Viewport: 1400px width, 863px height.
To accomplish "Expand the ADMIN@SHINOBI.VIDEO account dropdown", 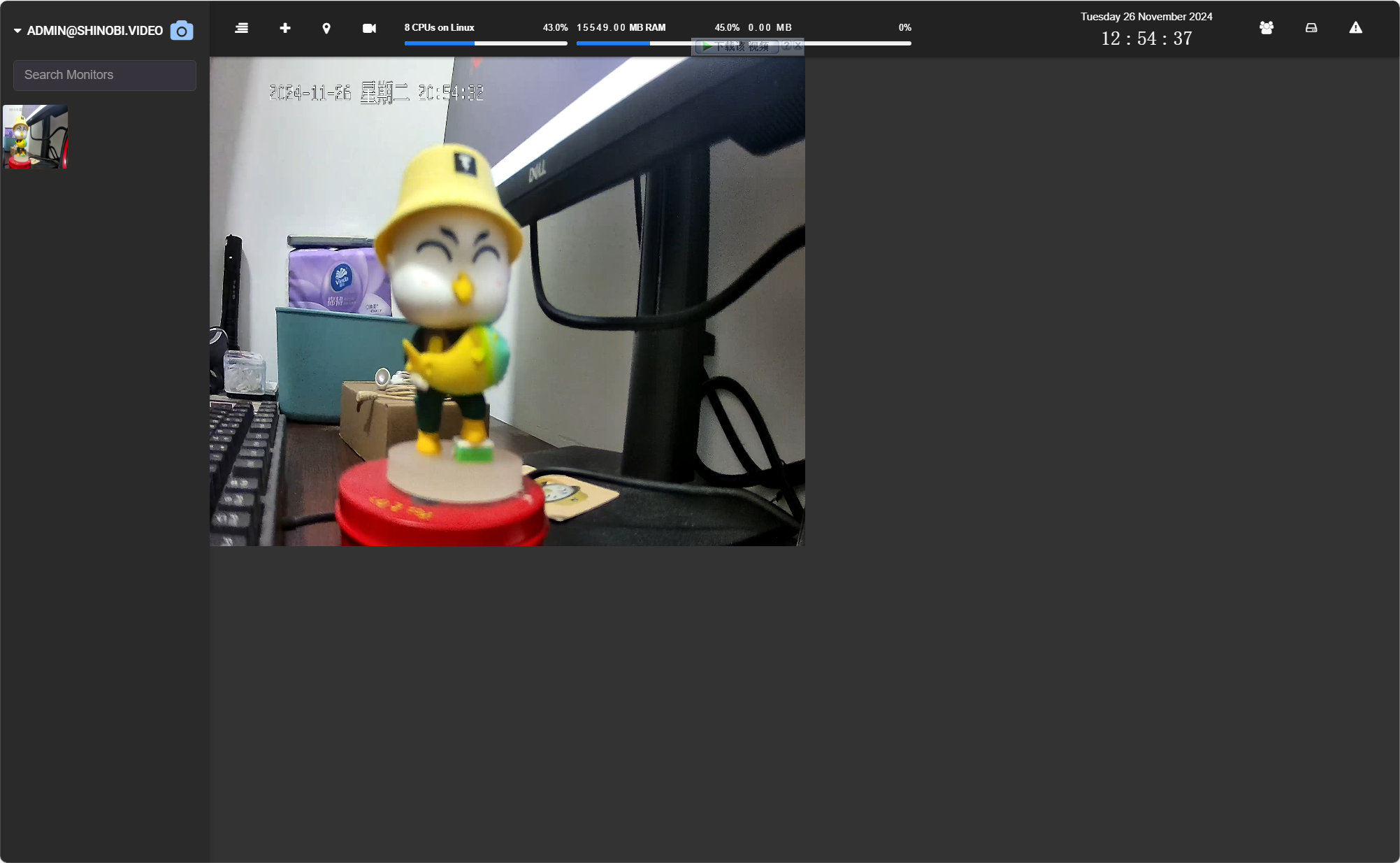I will click(88, 31).
